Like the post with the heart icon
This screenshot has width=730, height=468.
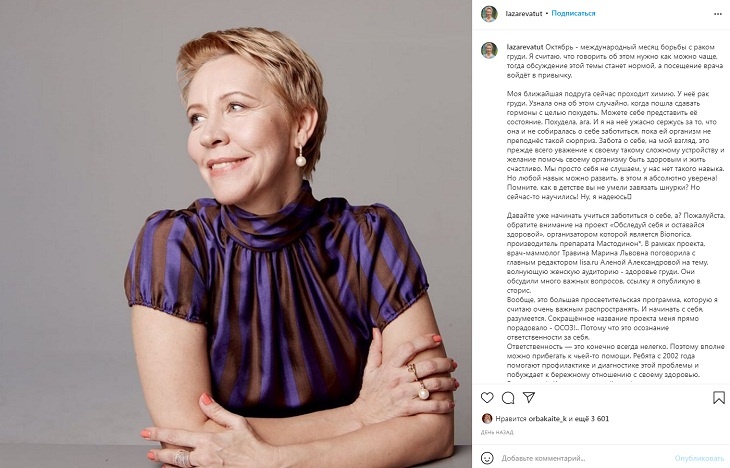click(487, 397)
